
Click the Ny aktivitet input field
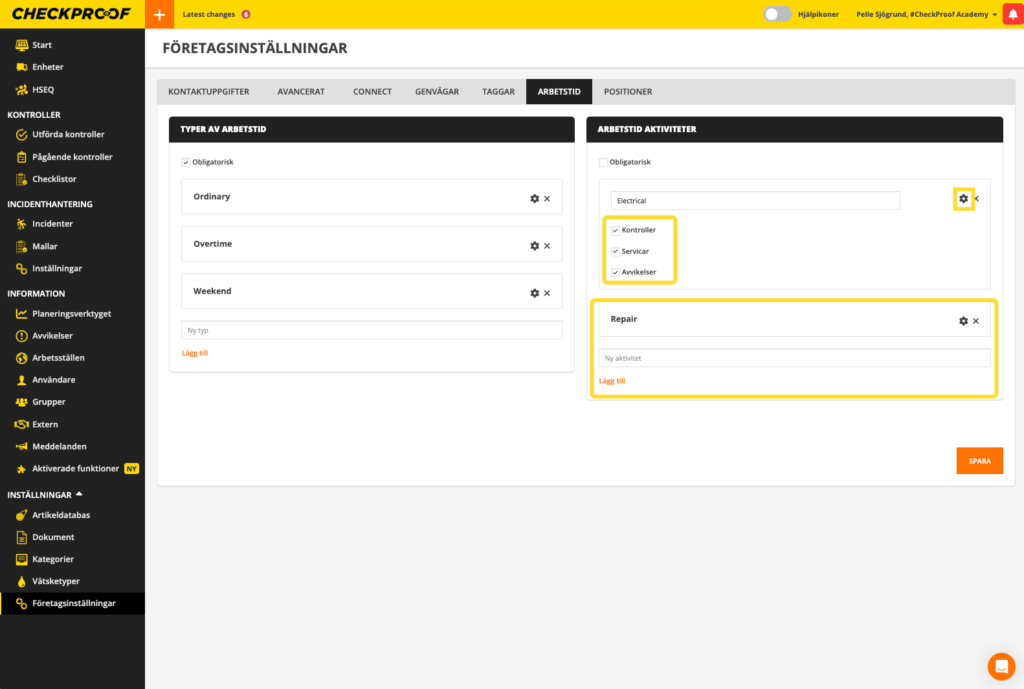click(794, 358)
